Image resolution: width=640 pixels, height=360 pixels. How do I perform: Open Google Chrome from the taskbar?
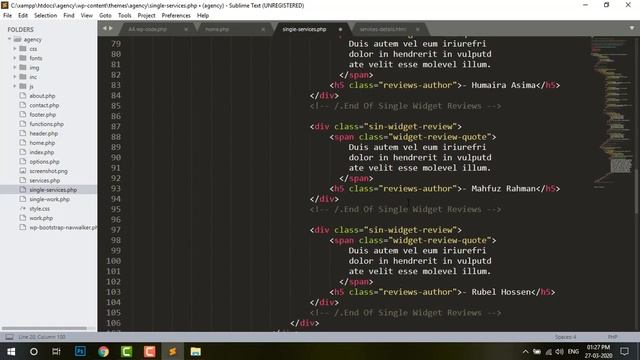(x=103, y=351)
